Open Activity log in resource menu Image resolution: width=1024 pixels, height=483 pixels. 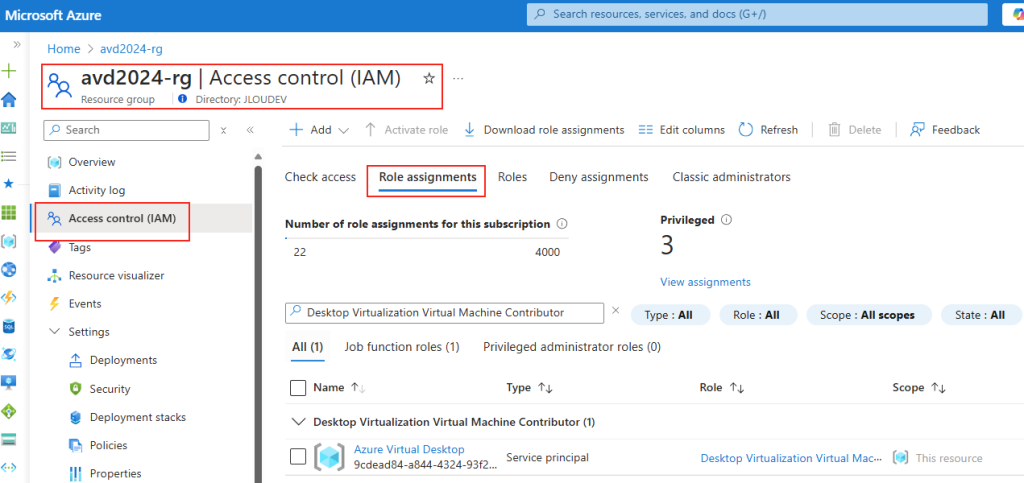tap(97, 191)
